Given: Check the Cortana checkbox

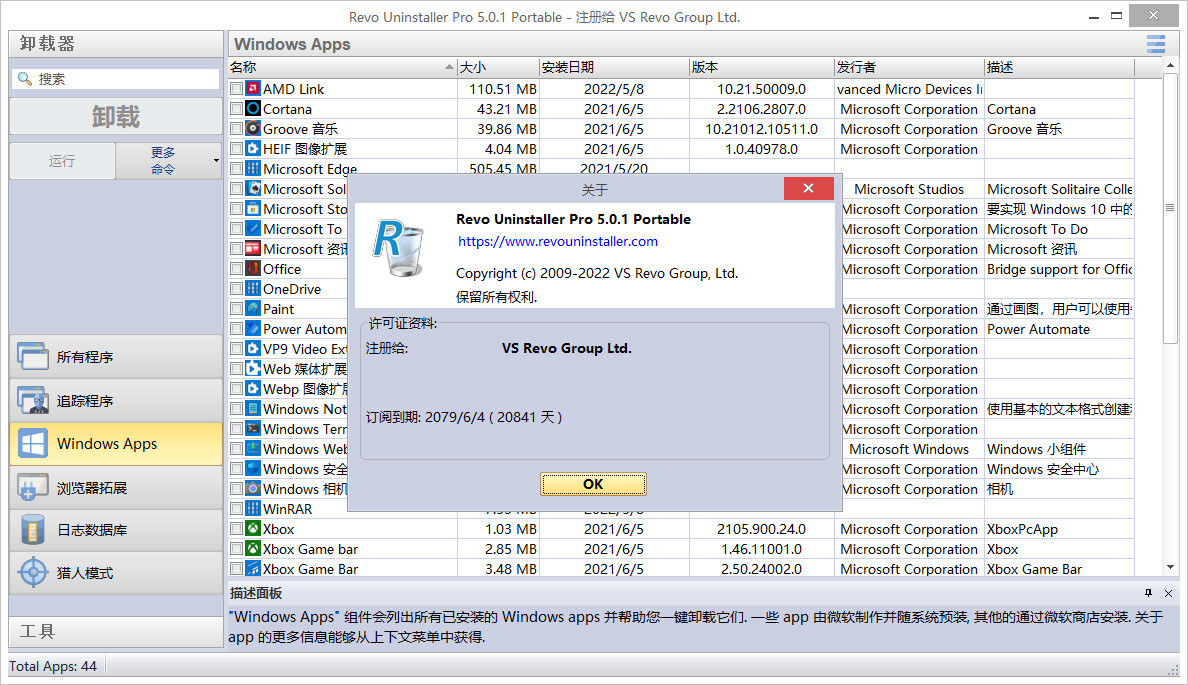Looking at the screenshot, I should click(x=236, y=109).
